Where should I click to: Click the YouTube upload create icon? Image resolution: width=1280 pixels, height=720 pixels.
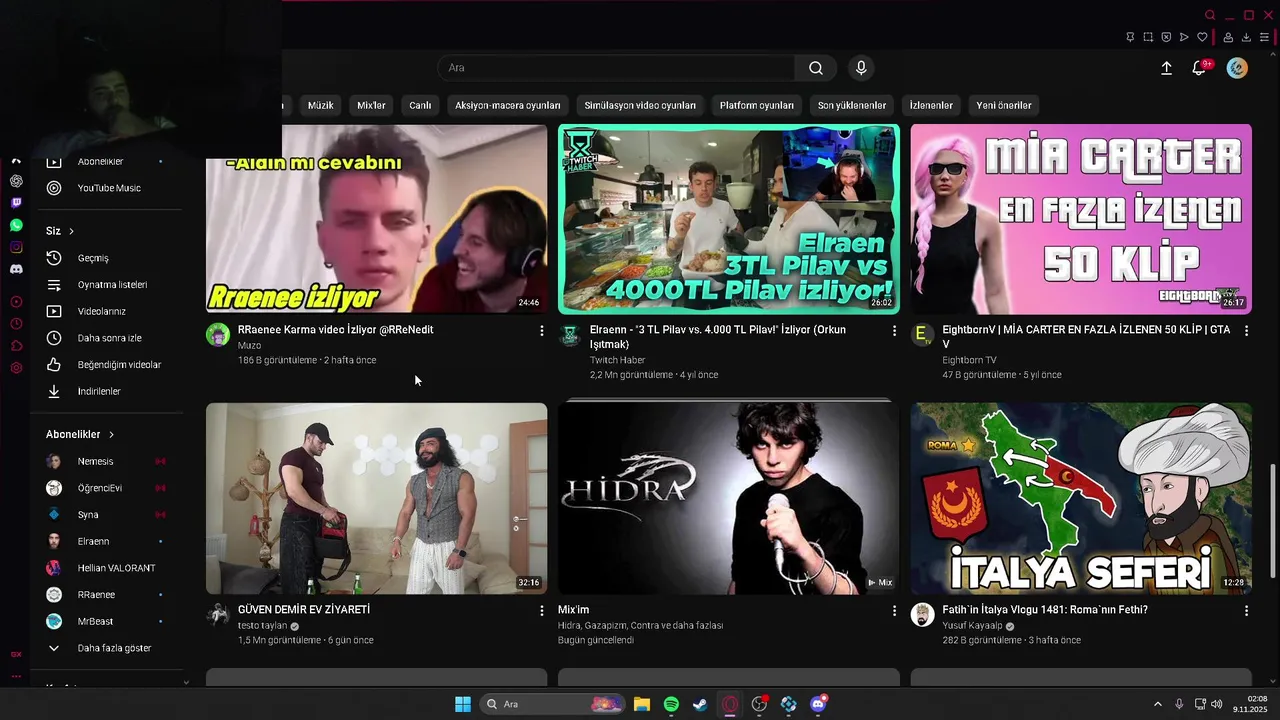point(1166,68)
